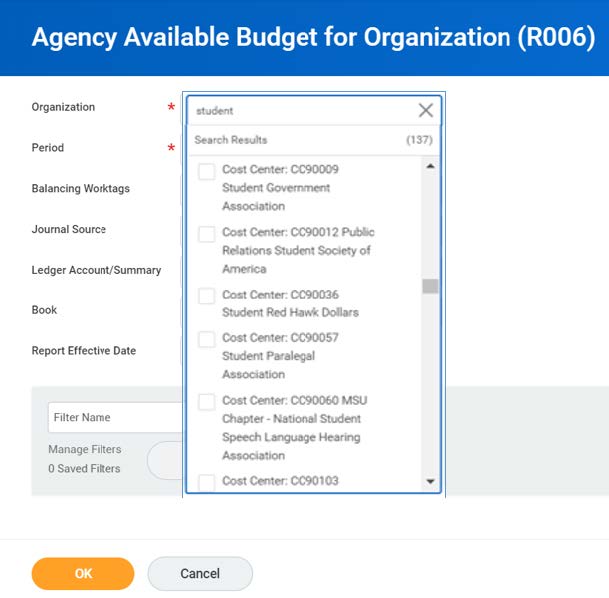The image size is (609, 598).
Task: Select Student Red Hawk Dollars checkbox
Action: (207, 296)
